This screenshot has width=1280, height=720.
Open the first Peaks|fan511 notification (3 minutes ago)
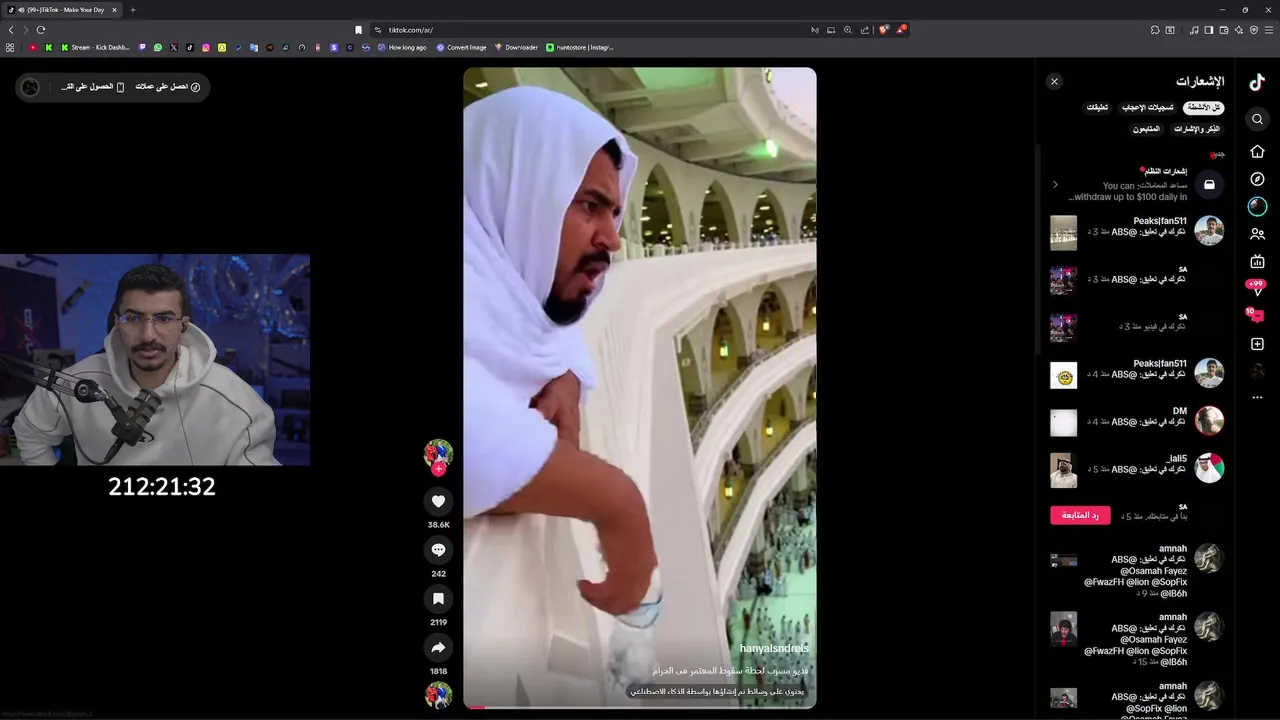pos(1137,232)
